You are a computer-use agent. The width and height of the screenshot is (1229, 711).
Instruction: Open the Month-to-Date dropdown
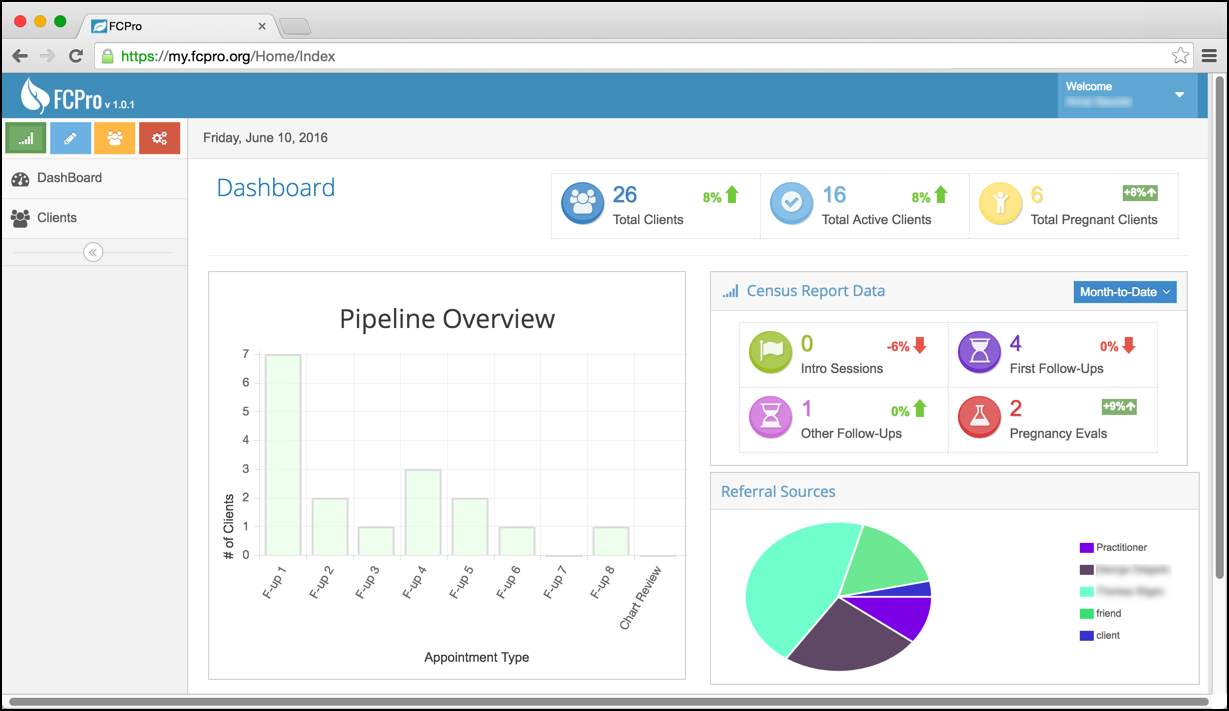[1126, 292]
